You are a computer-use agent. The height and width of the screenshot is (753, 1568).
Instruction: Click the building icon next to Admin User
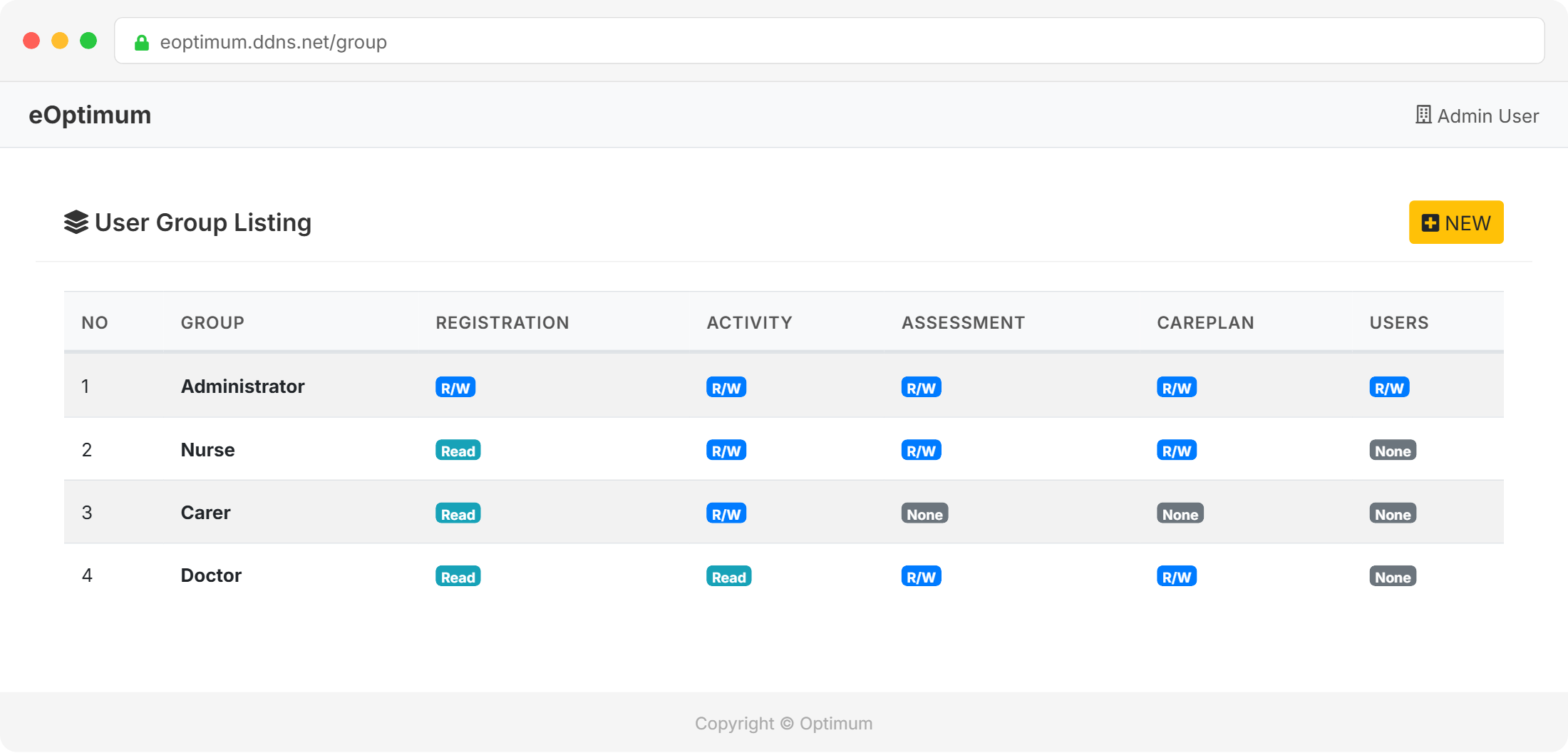(1423, 115)
